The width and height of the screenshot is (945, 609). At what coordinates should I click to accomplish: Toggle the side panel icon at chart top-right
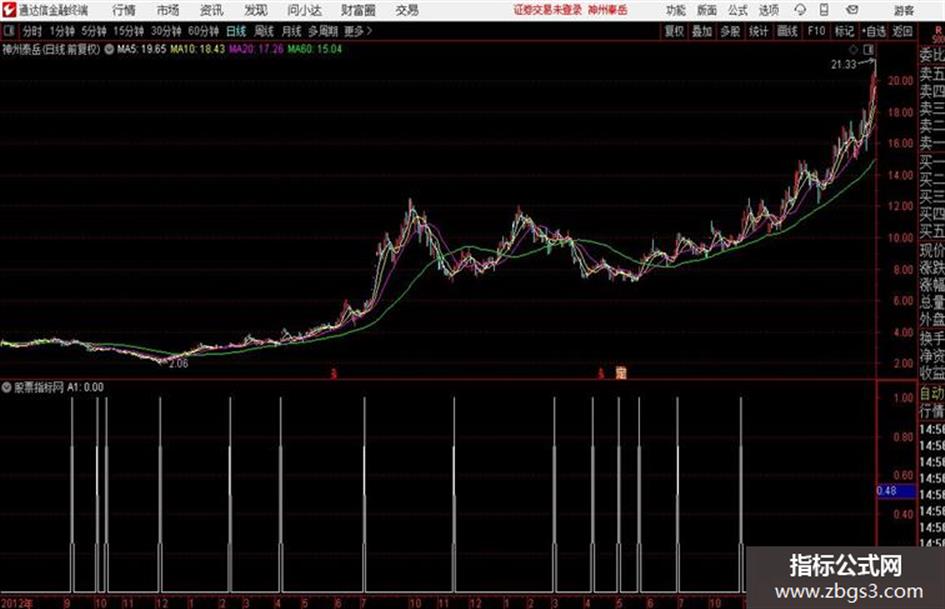pos(868,50)
